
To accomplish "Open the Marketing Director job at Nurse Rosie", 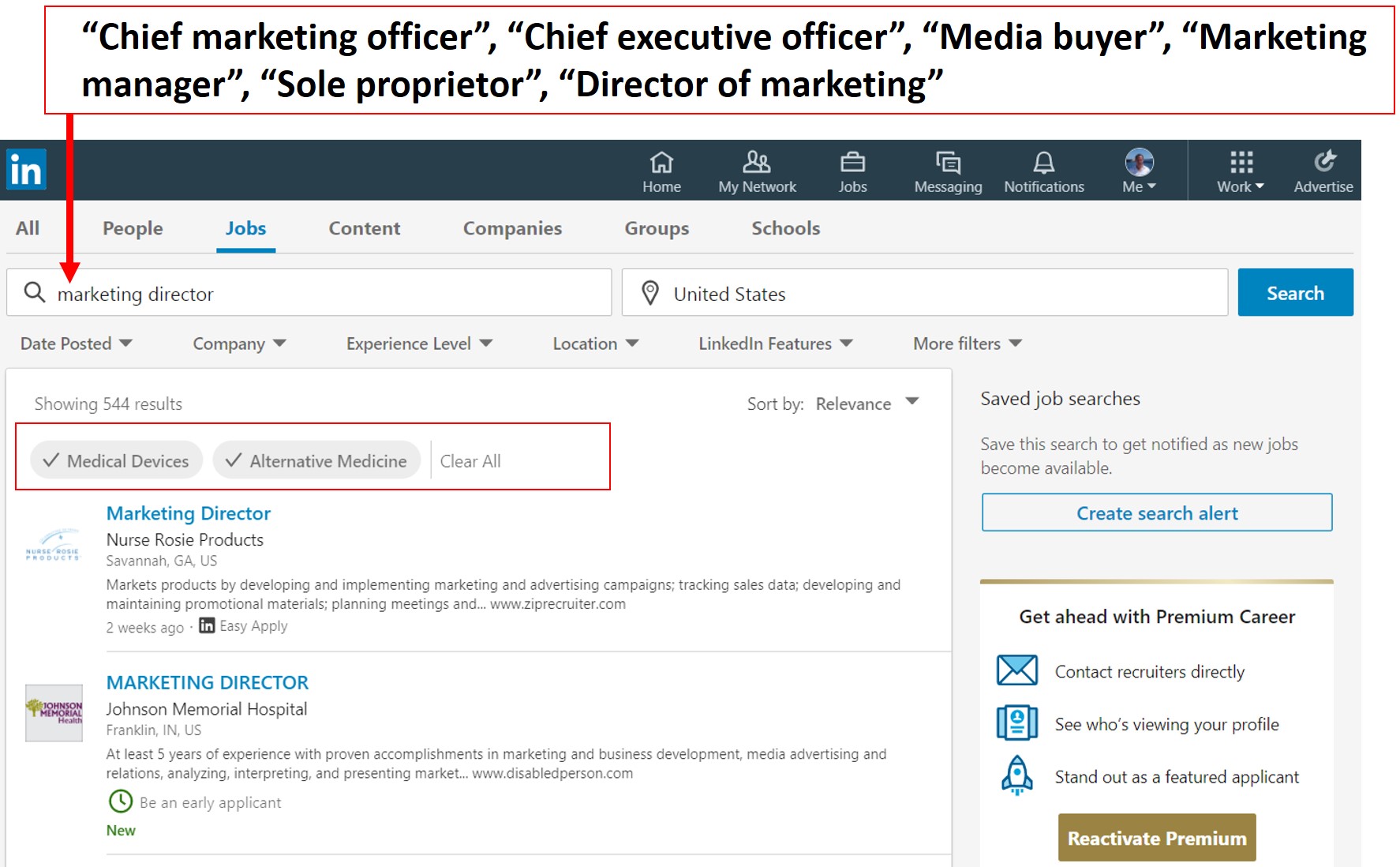I will tap(188, 513).
